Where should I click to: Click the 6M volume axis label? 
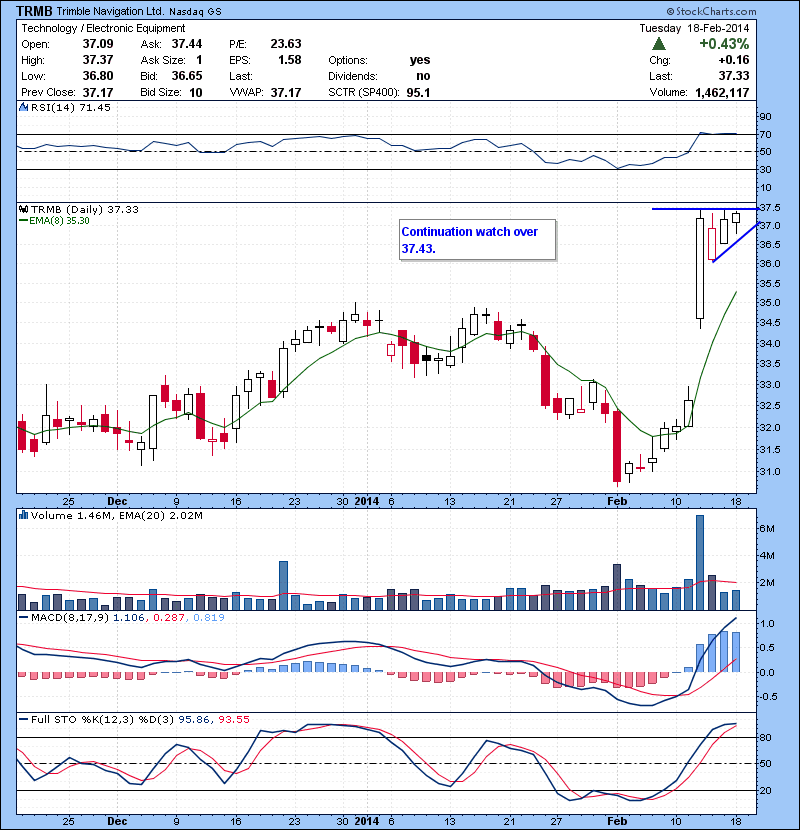767,528
